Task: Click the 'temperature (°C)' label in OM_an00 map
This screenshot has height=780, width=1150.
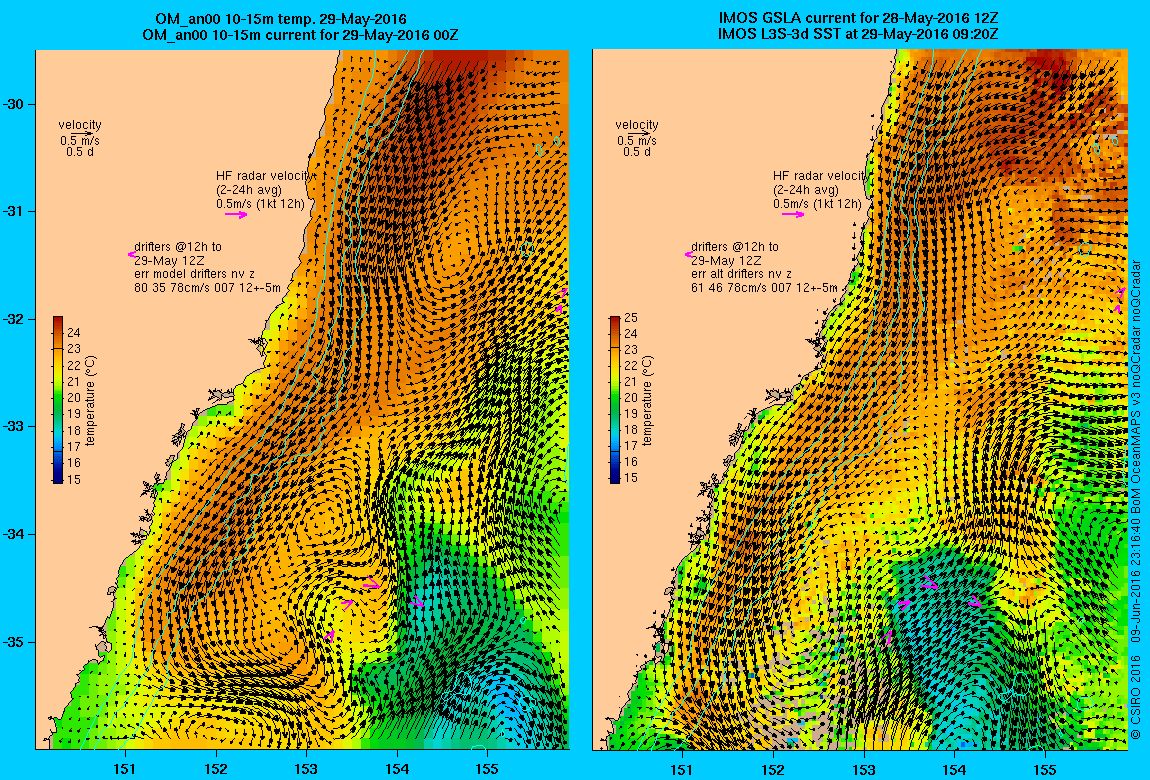Action: [90, 400]
